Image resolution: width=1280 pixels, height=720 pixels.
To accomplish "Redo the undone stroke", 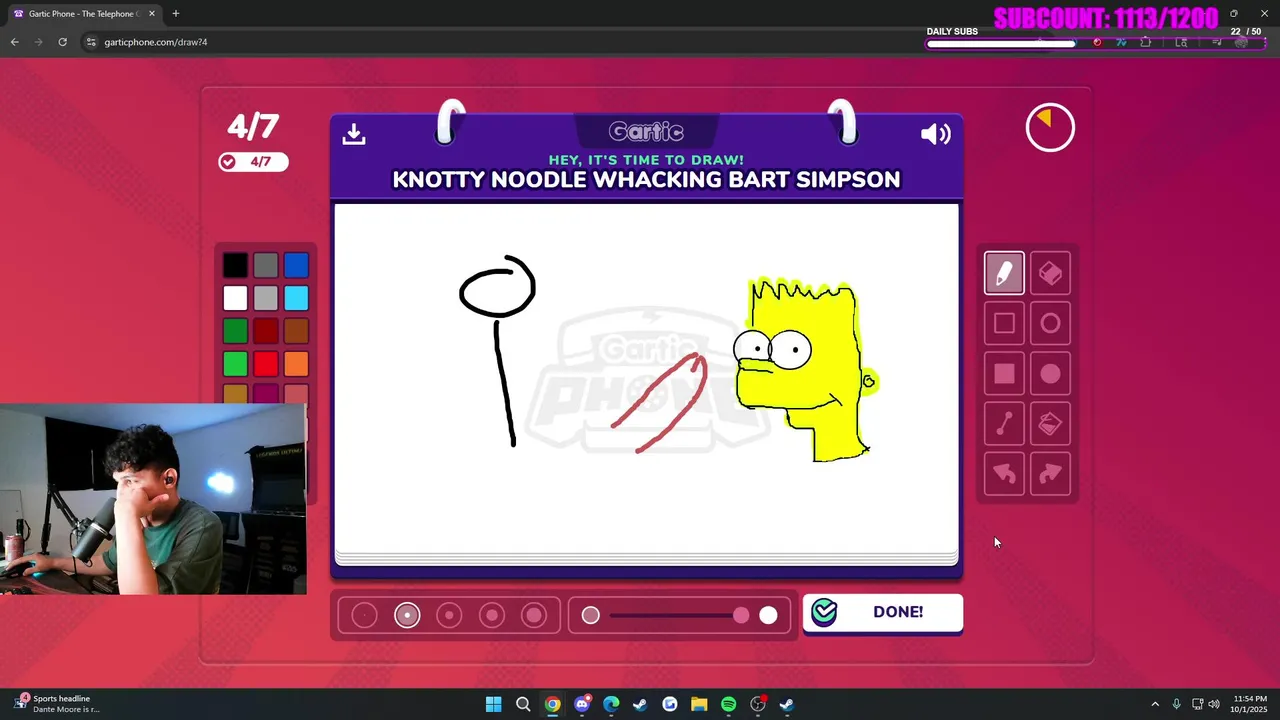I will (x=1050, y=474).
